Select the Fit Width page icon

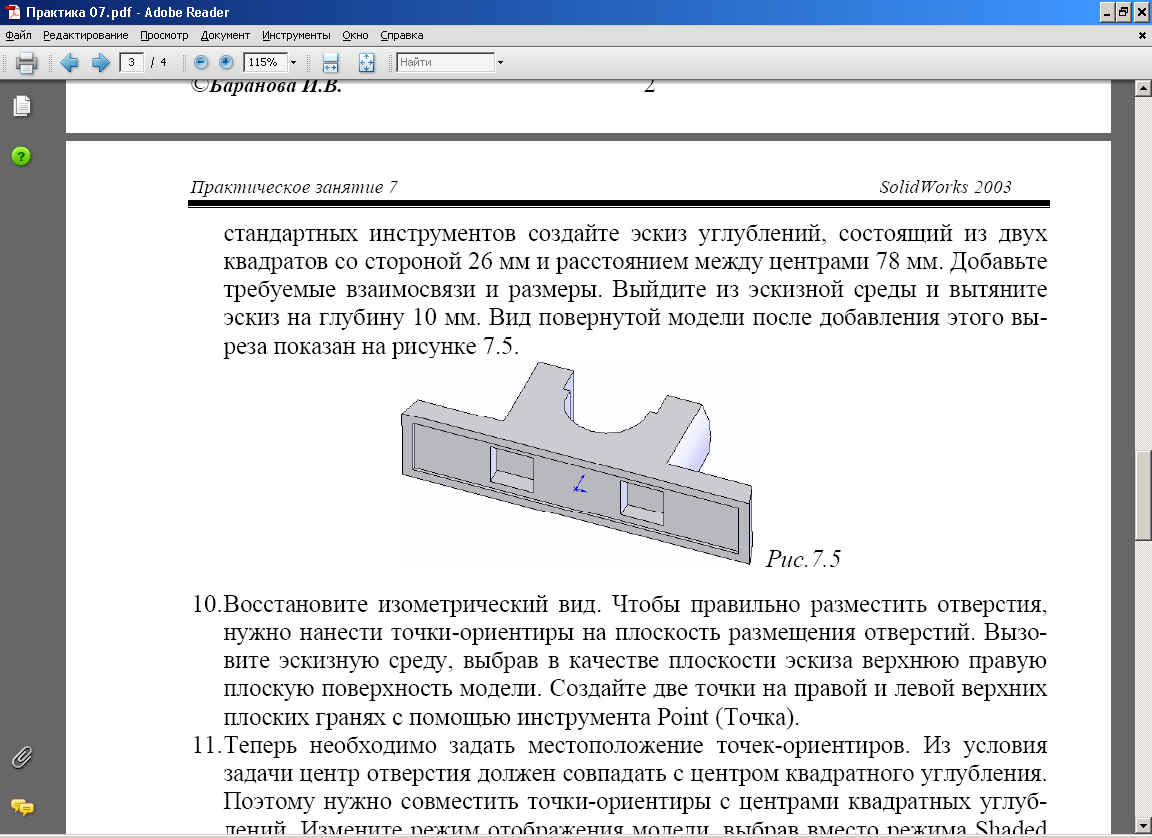(331, 62)
